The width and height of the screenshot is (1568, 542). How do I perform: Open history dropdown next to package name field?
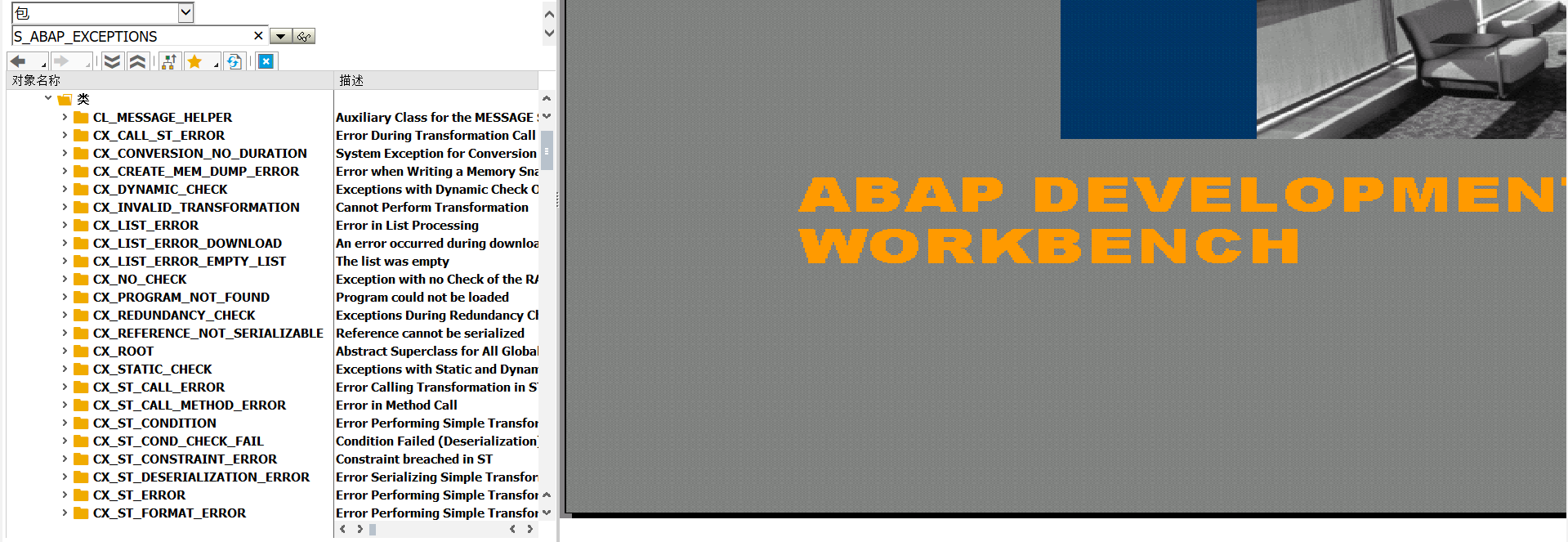click(280, 37)
